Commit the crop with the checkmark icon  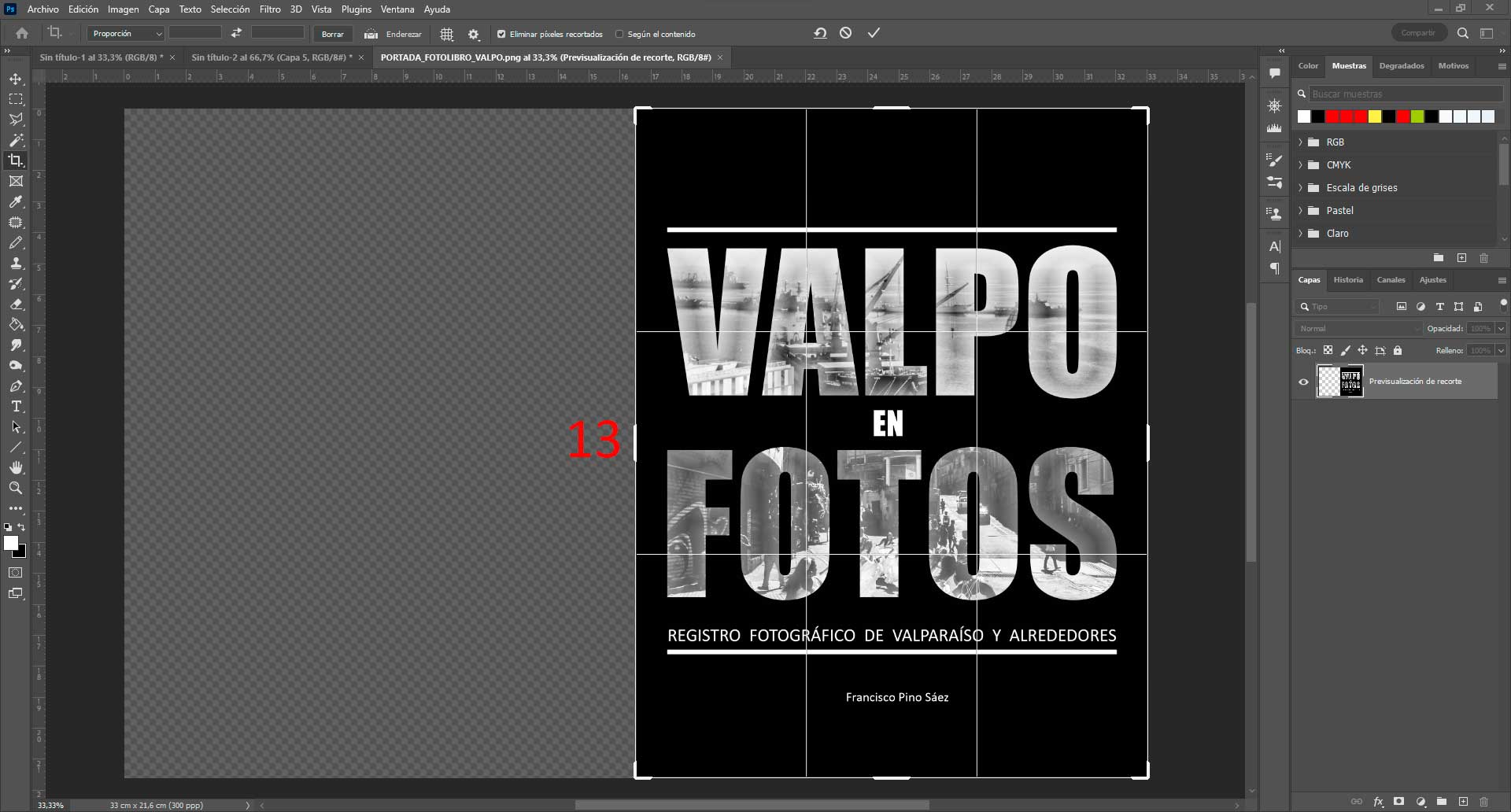pyautogui.click(x=873, y=33)
